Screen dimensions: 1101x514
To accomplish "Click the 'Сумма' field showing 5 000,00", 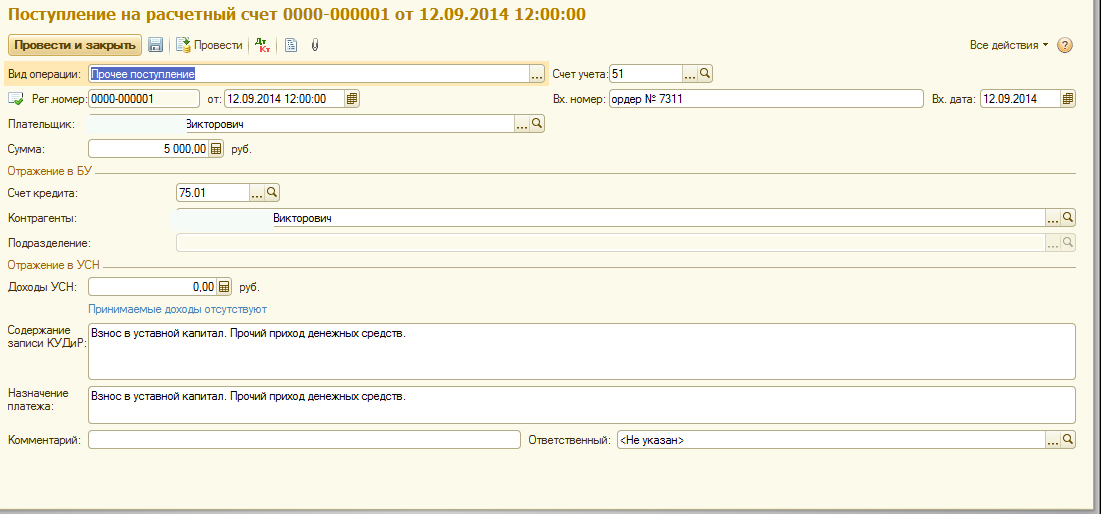I will (148, 149).
